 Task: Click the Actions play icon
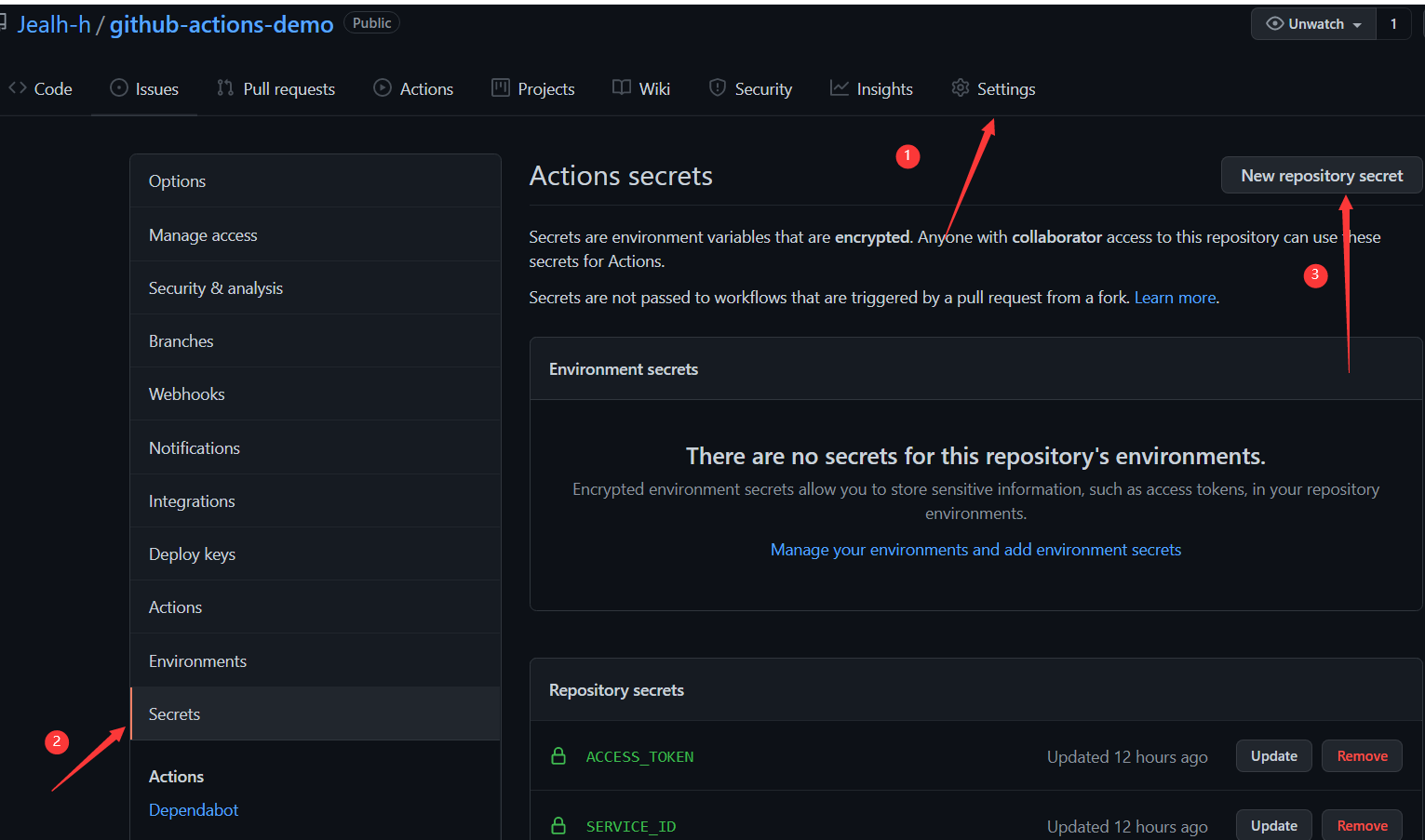click(383, 87)
